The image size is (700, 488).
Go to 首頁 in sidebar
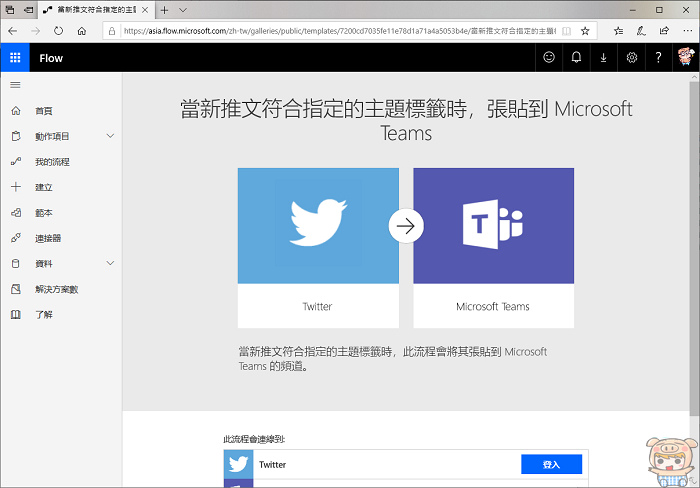click(x=44, y=111)
